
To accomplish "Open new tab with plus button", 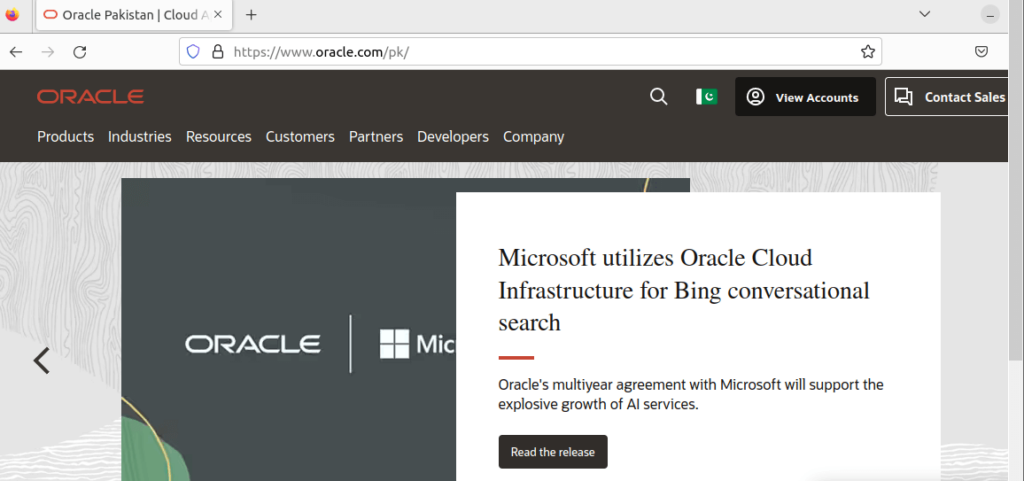I will pos(251,15).
